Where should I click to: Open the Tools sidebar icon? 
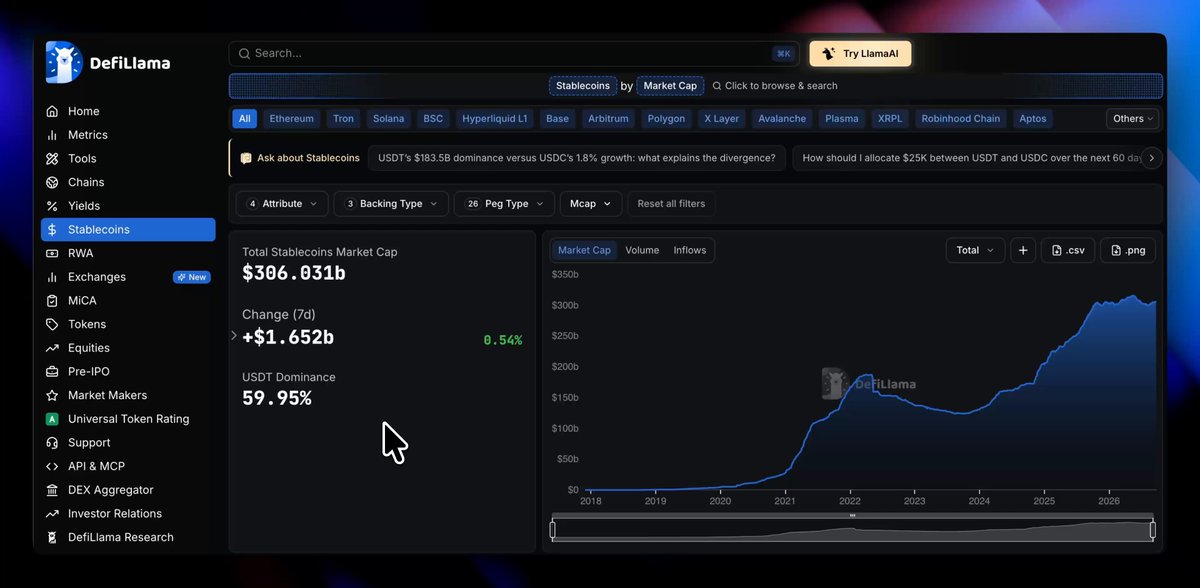pyautogui.click(x=52, y=159)
